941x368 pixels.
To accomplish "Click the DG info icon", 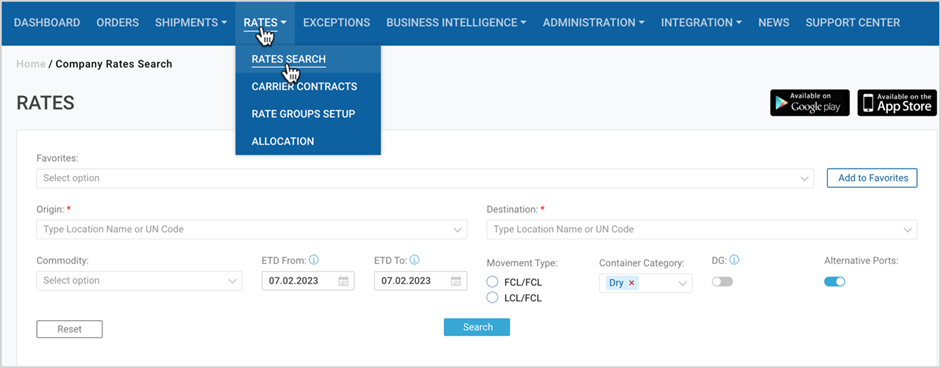I will coord(734,261).
